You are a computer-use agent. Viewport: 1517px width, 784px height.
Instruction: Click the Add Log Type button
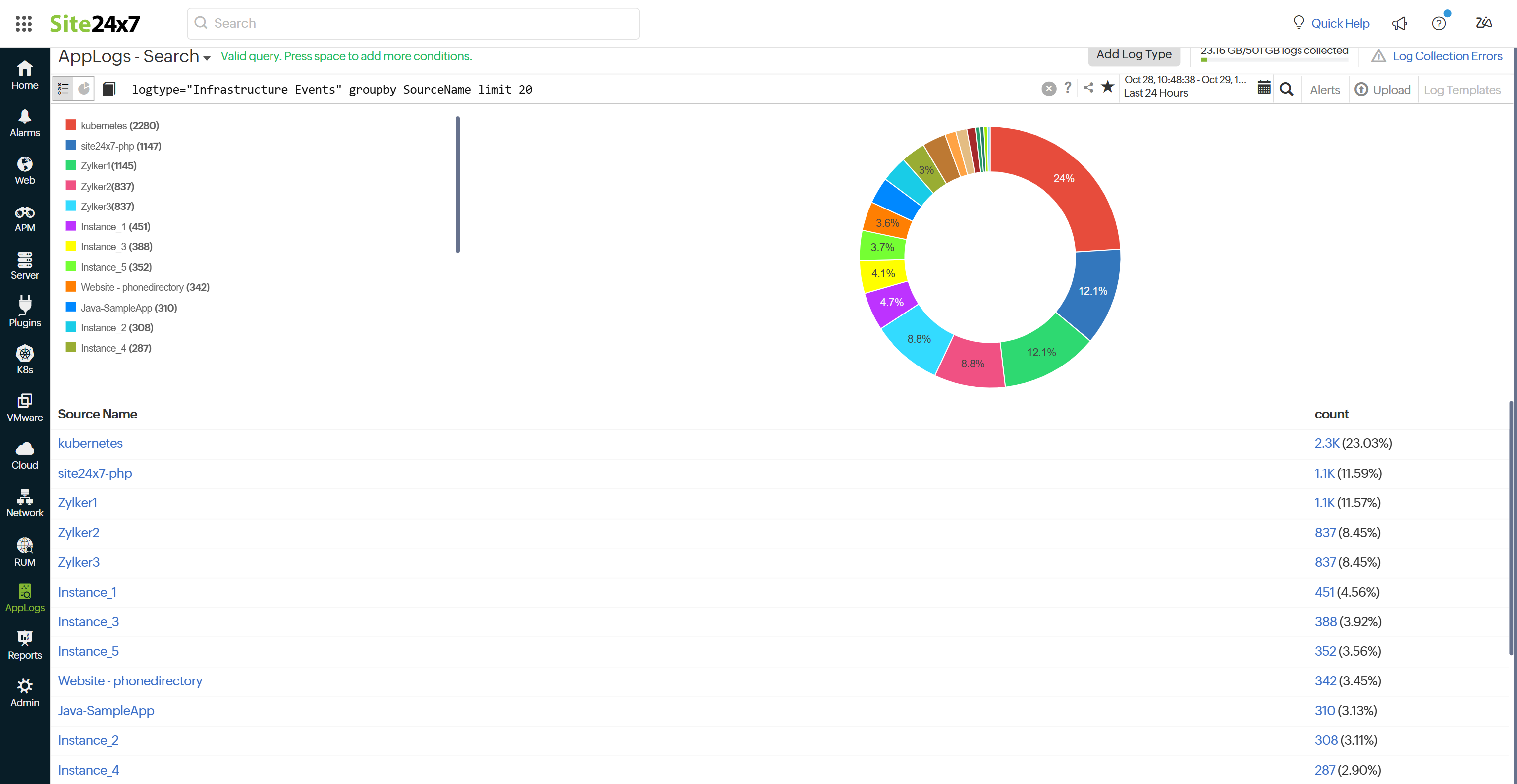(x=1134, y=55)
